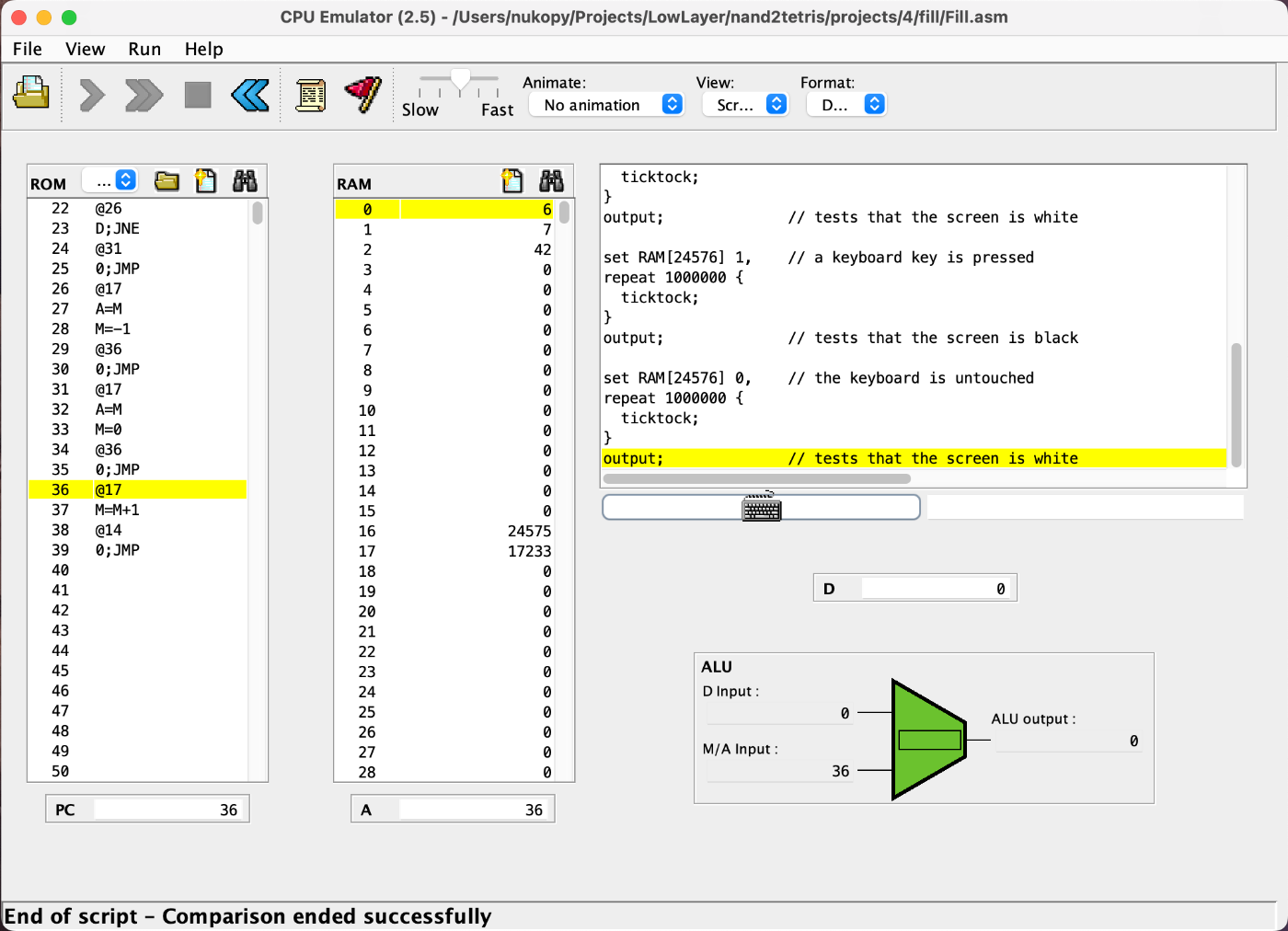Click RAM address 16 value 24575

pyautogui.click(x=477, y=531)
